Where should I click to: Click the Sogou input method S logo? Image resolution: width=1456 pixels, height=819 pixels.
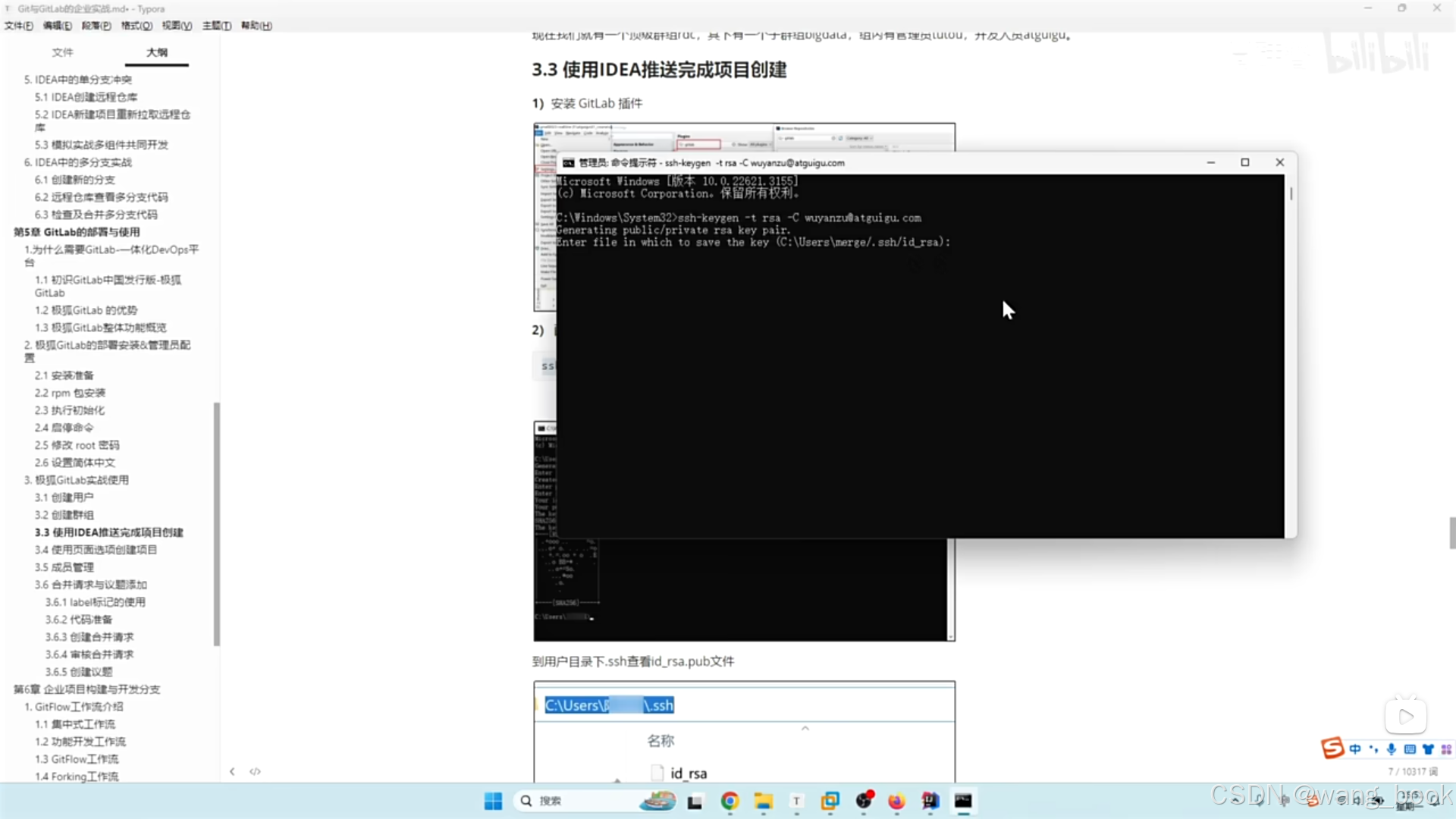(1332, 748)
